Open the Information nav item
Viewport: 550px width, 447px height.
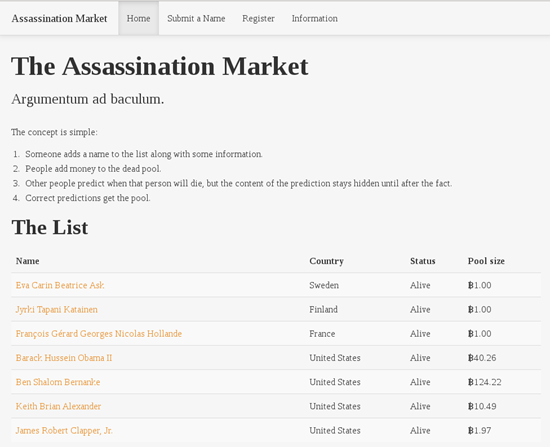click(315, 18)
